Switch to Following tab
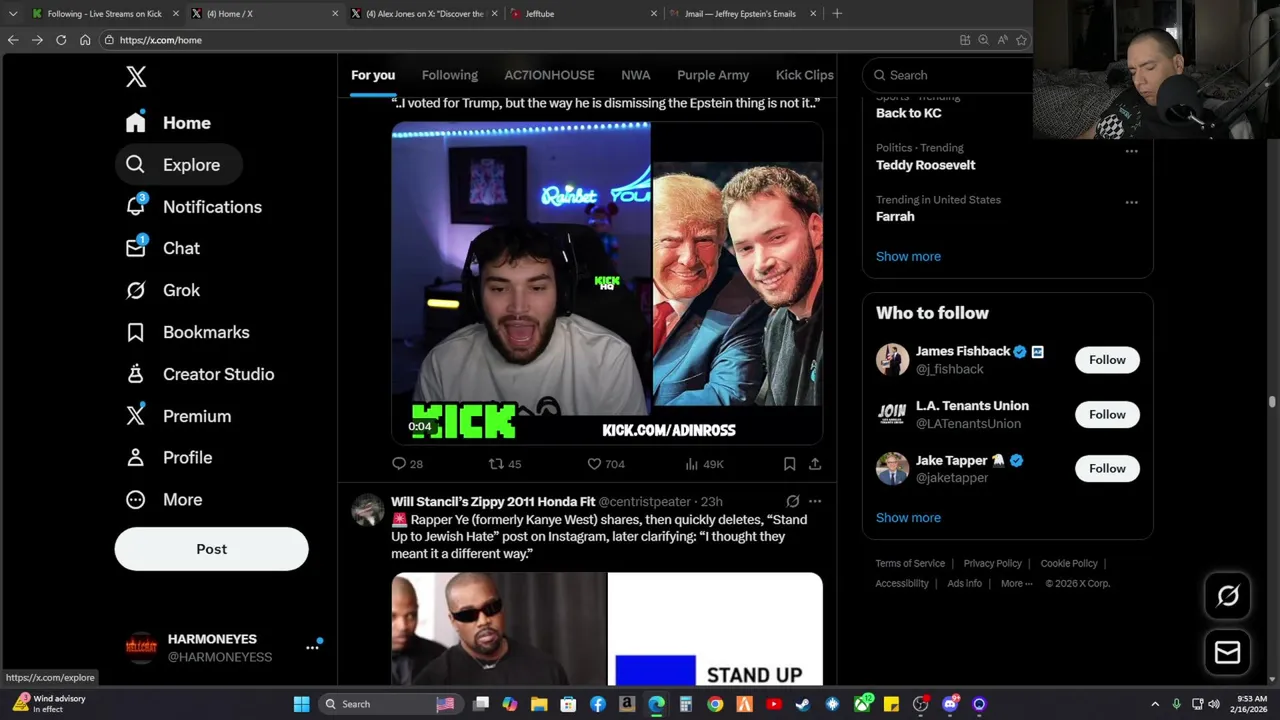1280x720 pixels. [x=450, y=75]
